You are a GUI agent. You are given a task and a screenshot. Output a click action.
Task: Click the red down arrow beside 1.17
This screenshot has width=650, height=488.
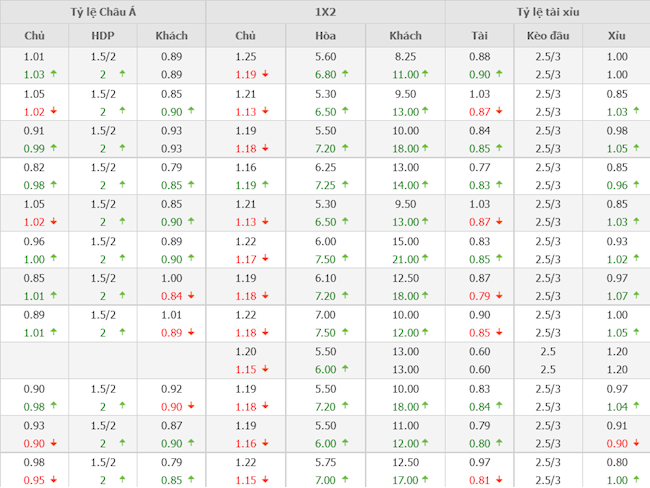pyautogui.click(x=266, y=259)
